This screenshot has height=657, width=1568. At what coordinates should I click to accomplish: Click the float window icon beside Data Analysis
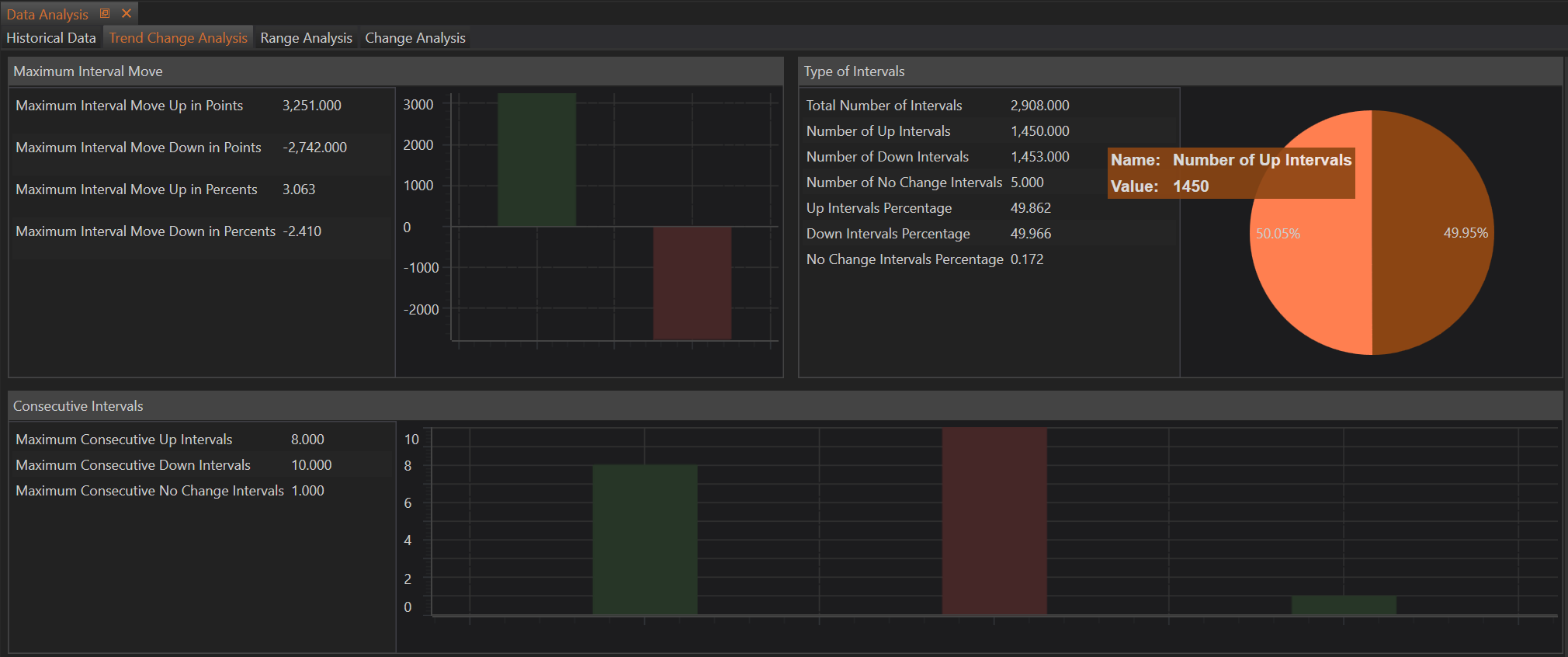(x=105, y=13)
